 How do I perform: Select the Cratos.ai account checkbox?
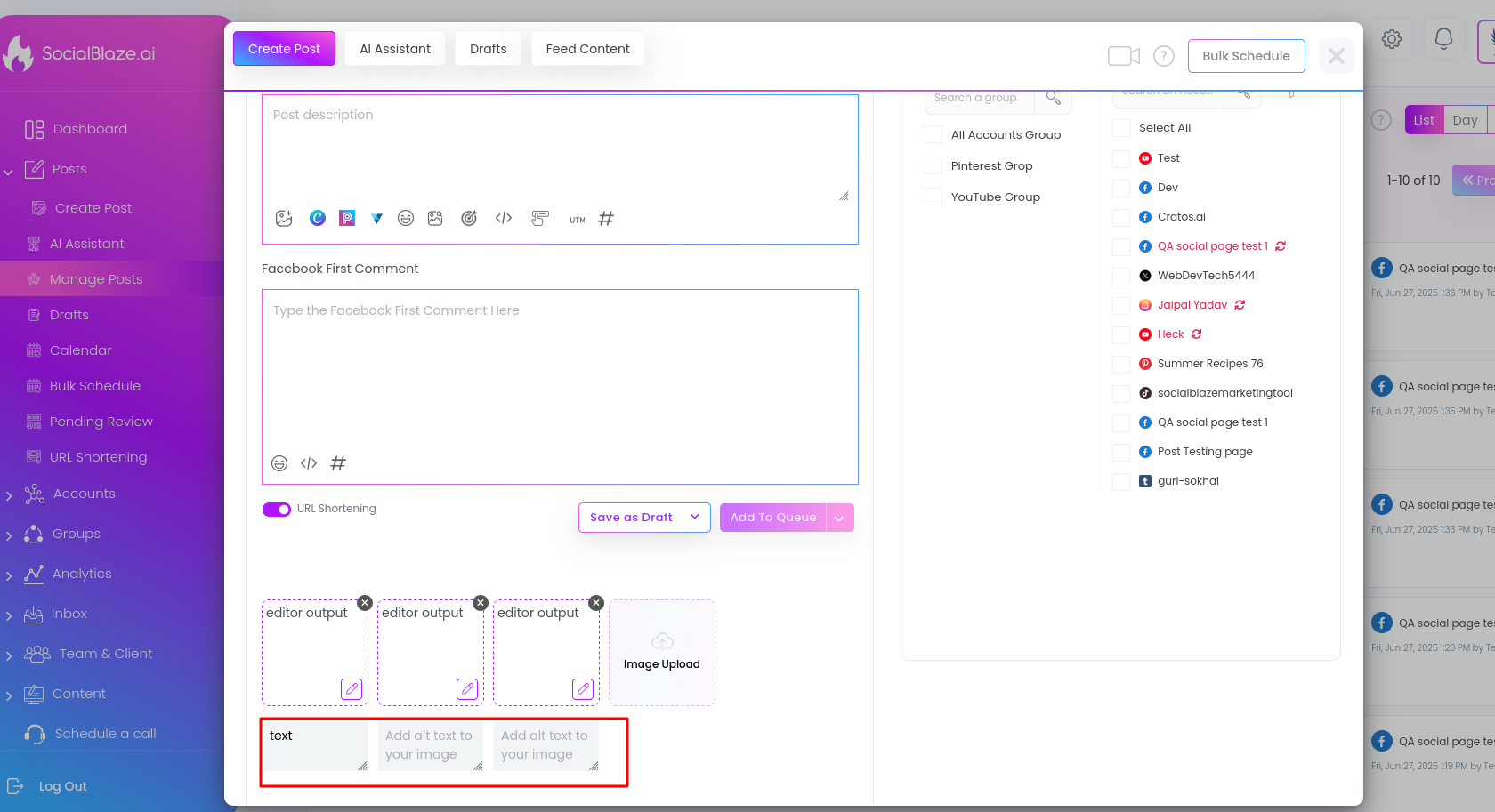[x=1121, y=217]
